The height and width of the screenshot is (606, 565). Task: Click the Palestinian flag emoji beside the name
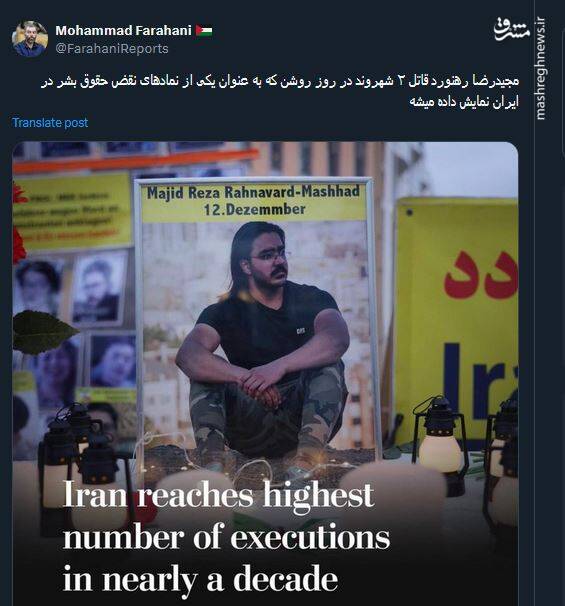tap(204, 31)
